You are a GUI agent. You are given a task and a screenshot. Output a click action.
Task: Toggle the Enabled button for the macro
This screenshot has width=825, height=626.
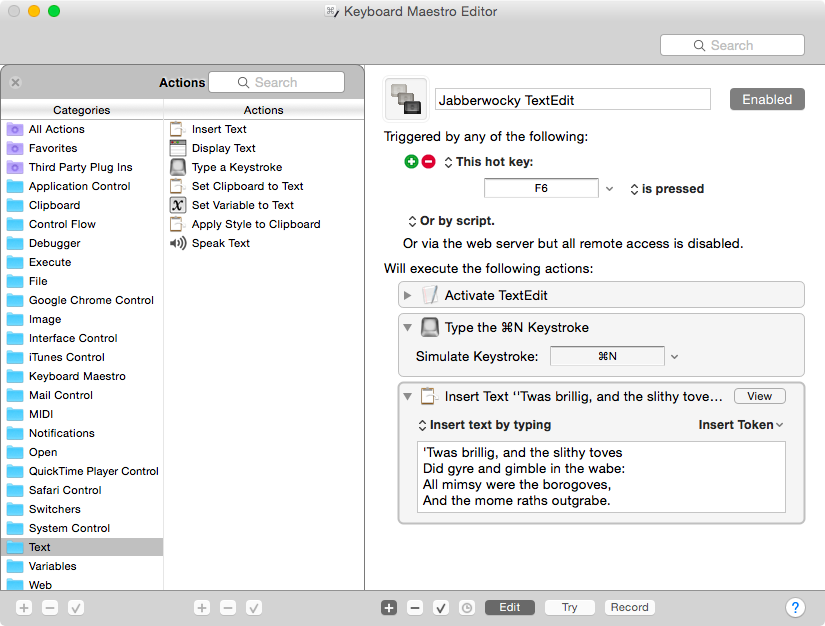pyautogui.click(x=767, y=99)
